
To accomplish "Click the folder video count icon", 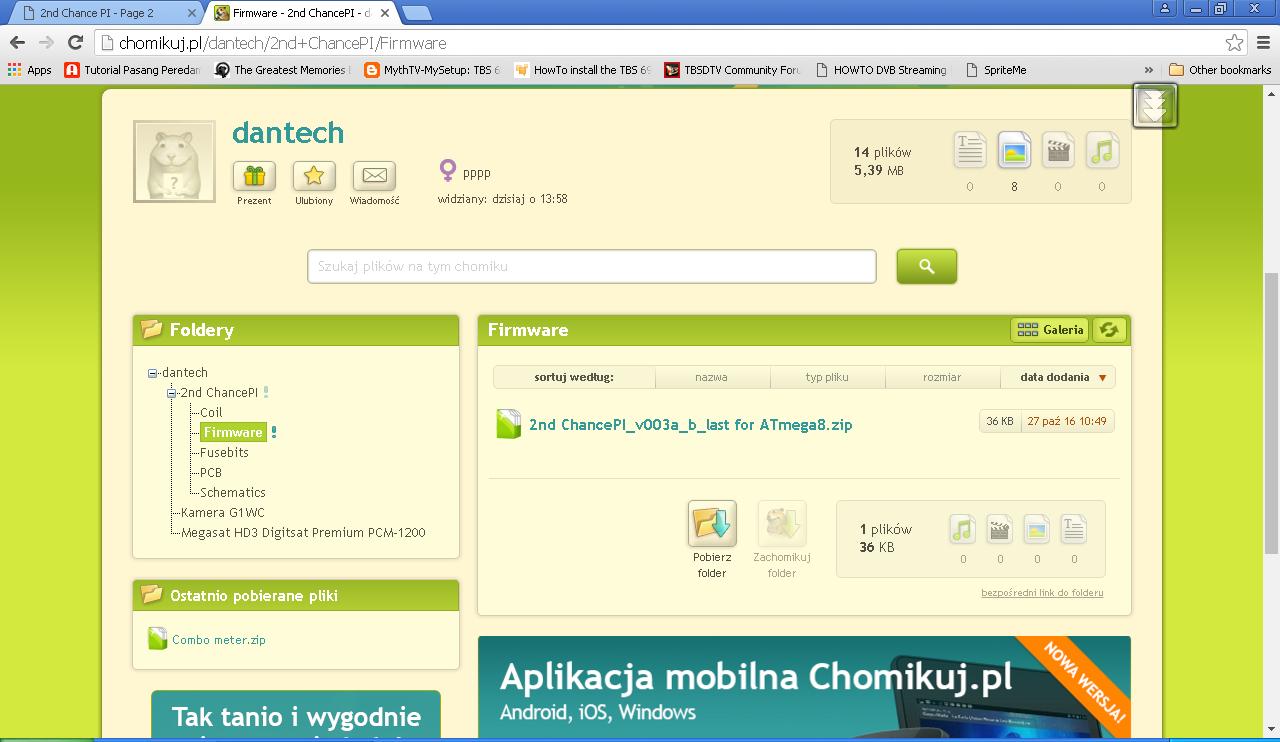I will [1000, 529].
